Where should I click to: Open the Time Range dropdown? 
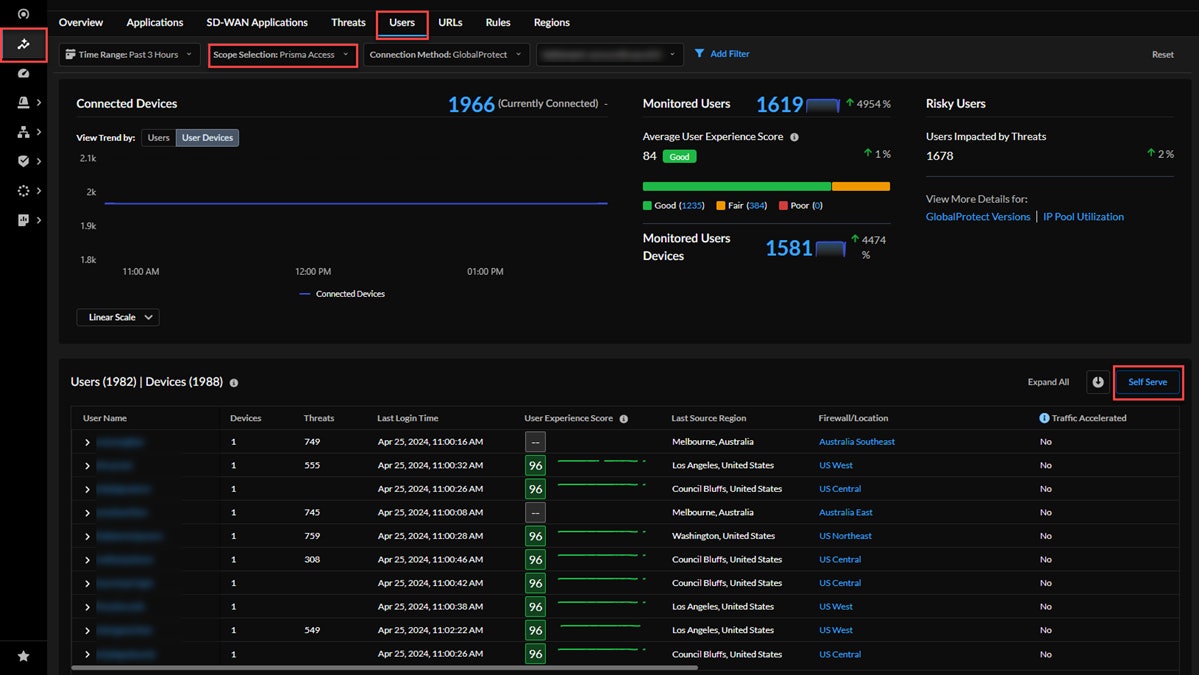128,54
